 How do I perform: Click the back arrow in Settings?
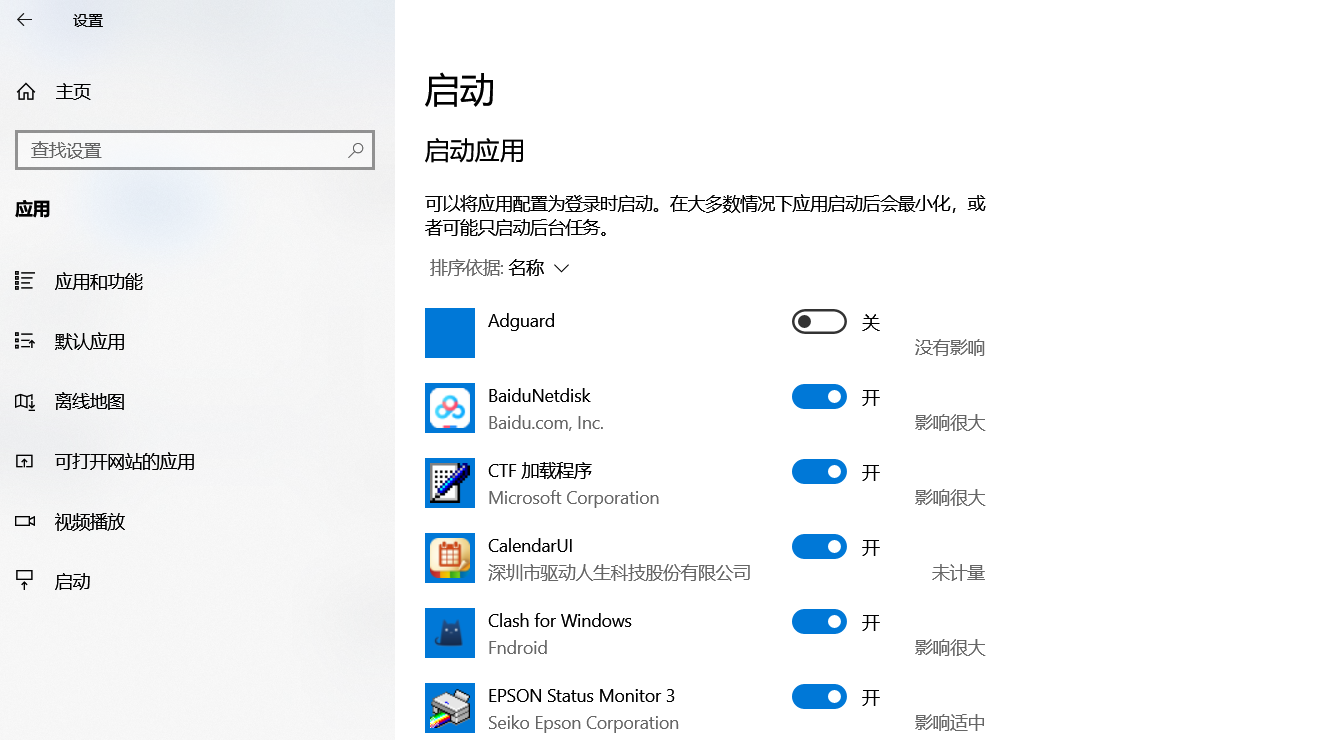(24, 20)
